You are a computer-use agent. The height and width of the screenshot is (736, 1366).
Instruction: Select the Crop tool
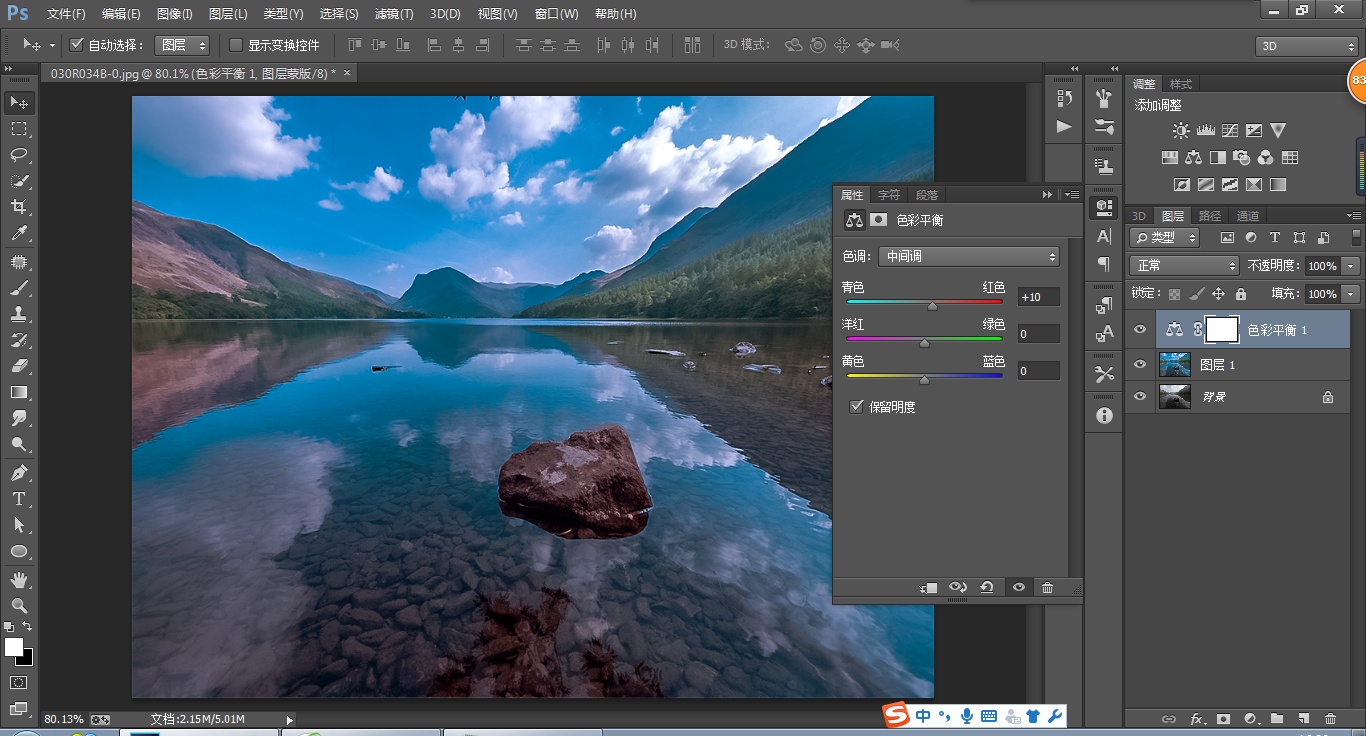tap(19, 207)
